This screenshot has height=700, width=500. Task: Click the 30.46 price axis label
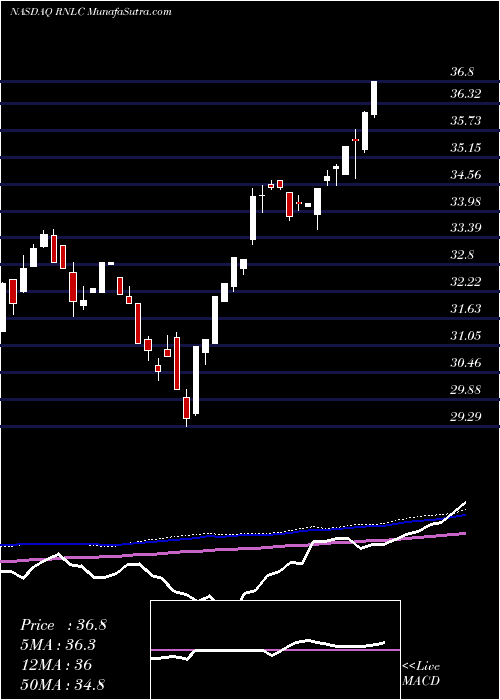click(466, 362)
